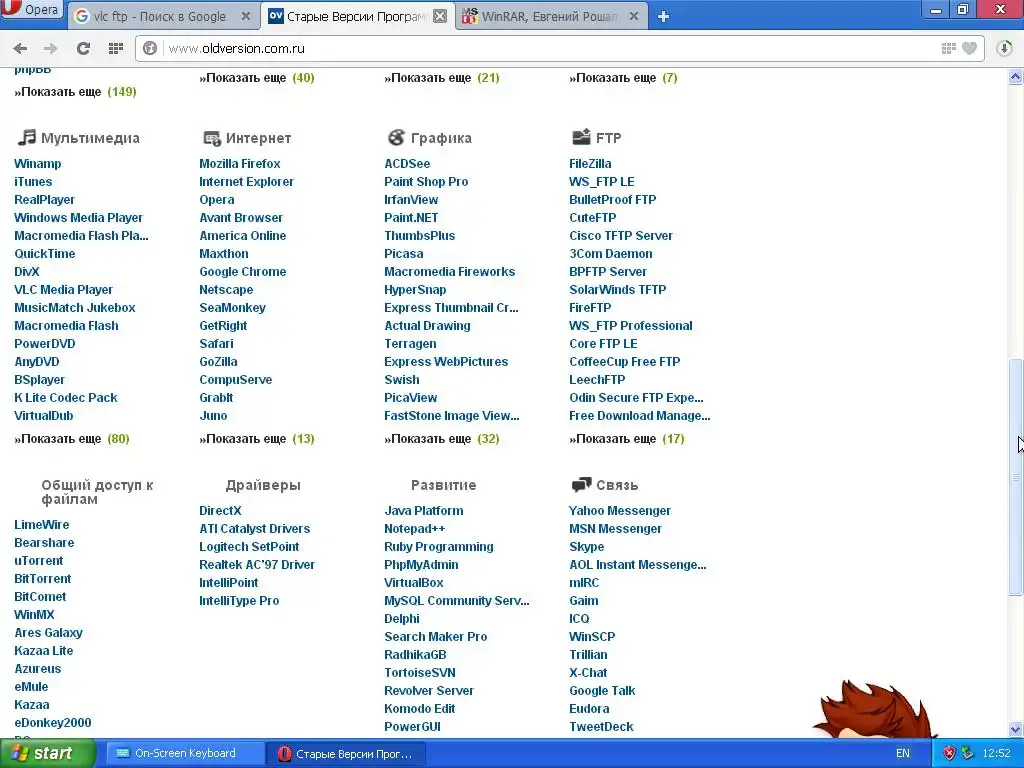
Task: Click Показать еще (7) link
Action: (x=624, y=78)
